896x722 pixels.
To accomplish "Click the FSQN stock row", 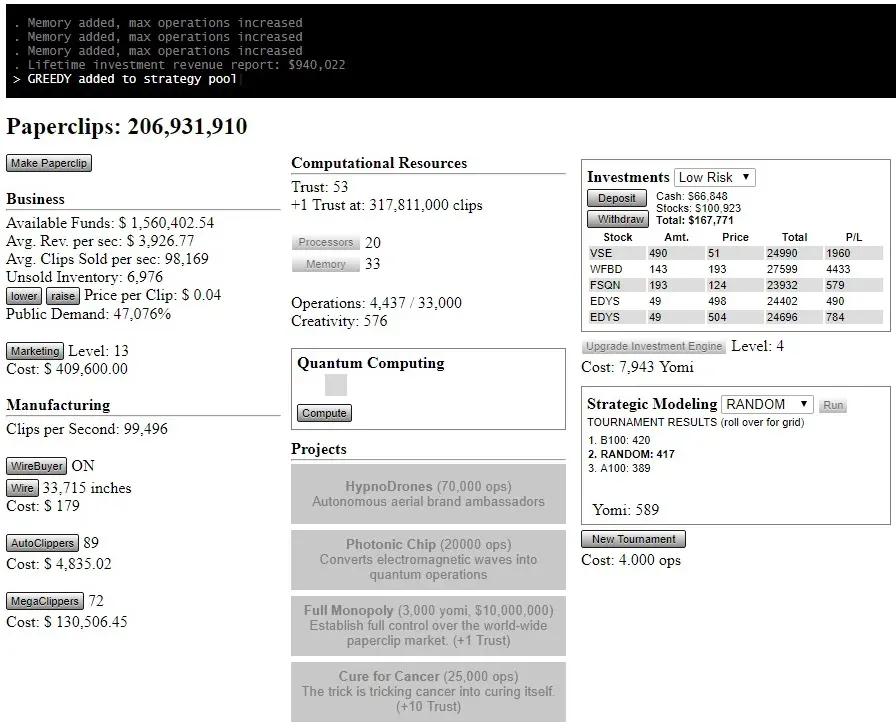I will pos(735,285).
